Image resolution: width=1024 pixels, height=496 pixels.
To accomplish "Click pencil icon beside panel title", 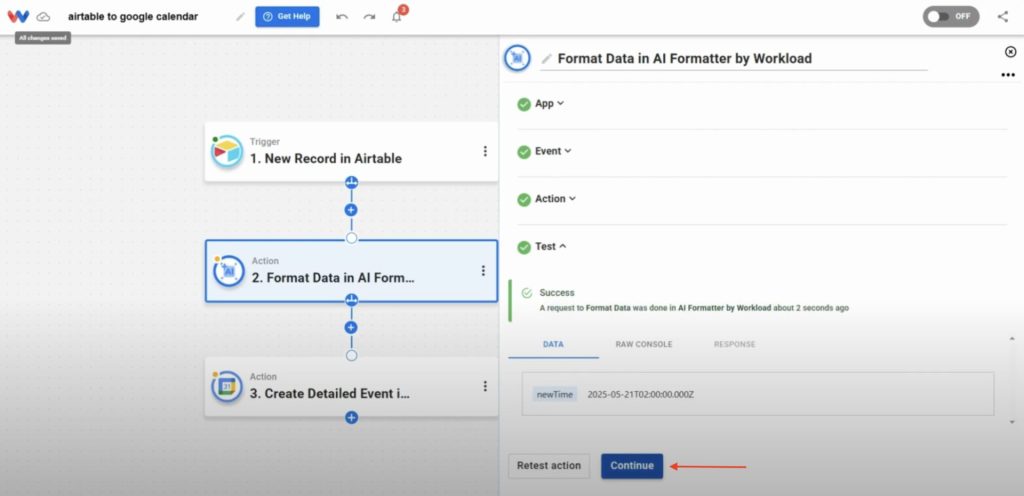I will (x=547, y=59).
